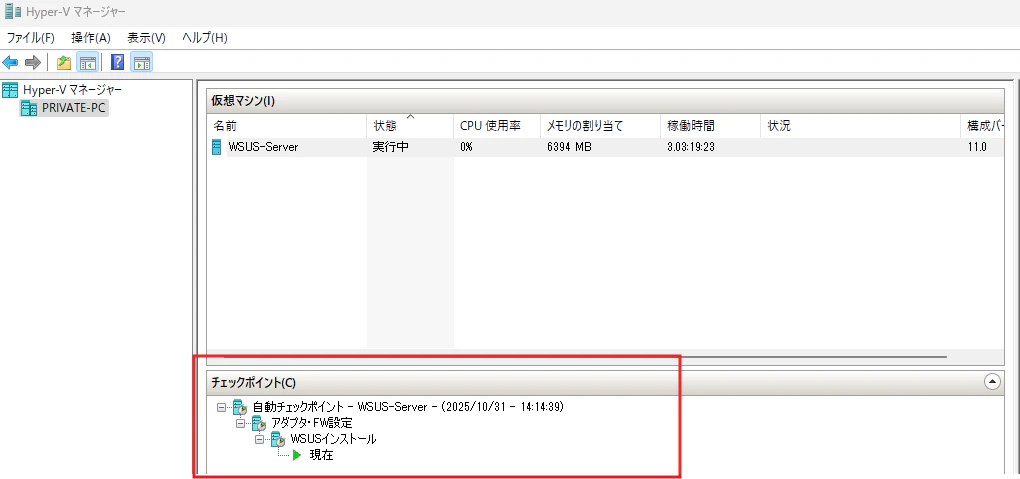
Task: Click the 0% CPU usage cell
Action: [x=466, y=147]
